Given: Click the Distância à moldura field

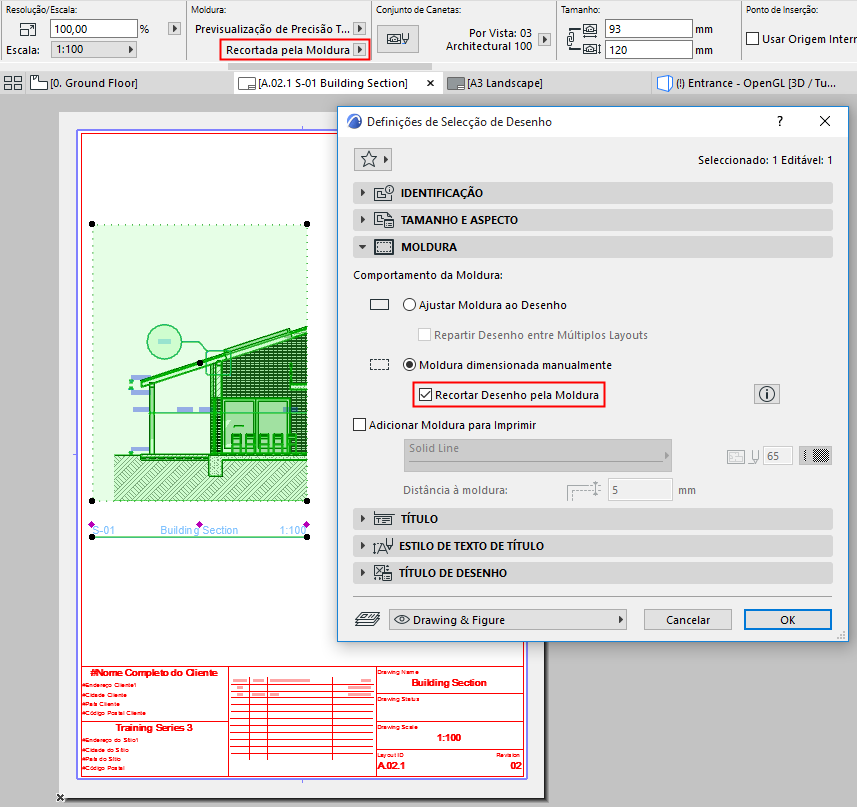Looking at the screenshot, I should (x=640, y=490).
